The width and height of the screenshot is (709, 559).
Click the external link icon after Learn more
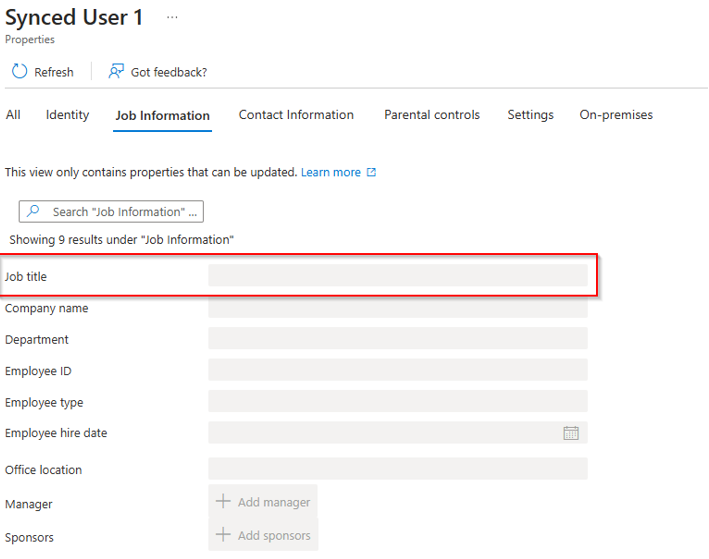click(372, 172)
